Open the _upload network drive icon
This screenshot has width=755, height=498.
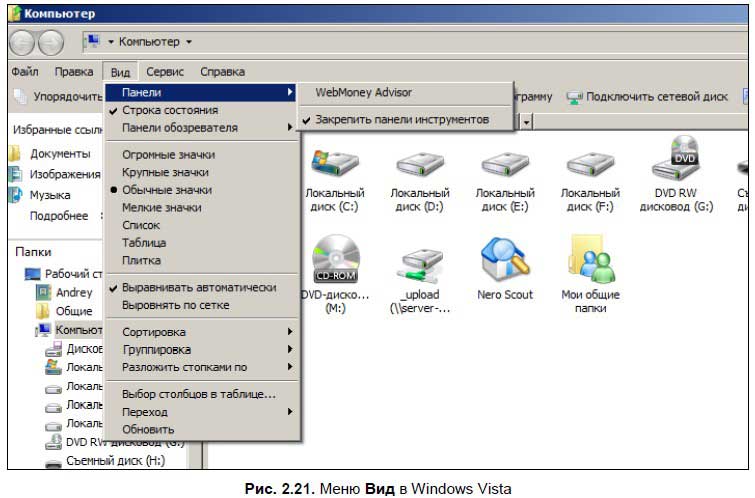[420, 265]
